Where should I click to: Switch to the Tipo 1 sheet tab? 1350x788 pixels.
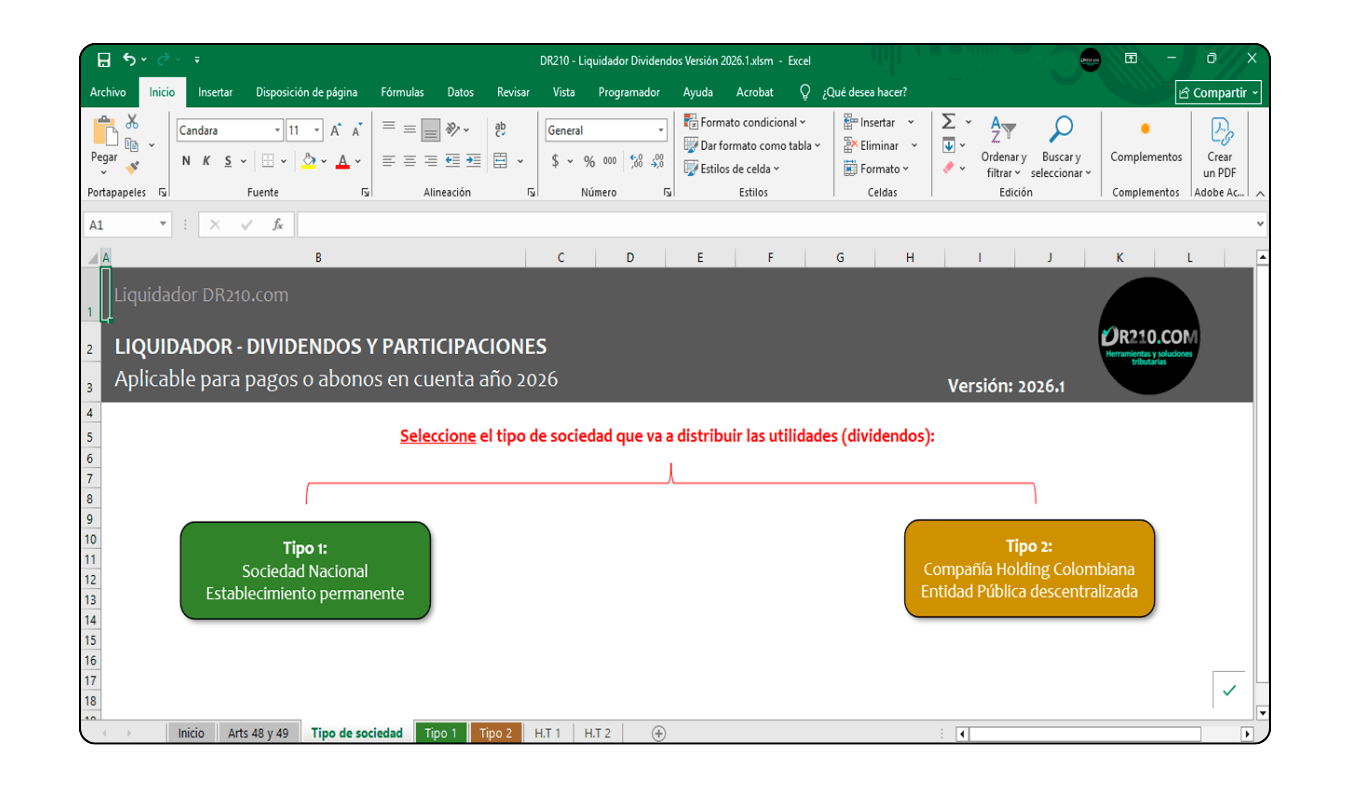(440, 733)
